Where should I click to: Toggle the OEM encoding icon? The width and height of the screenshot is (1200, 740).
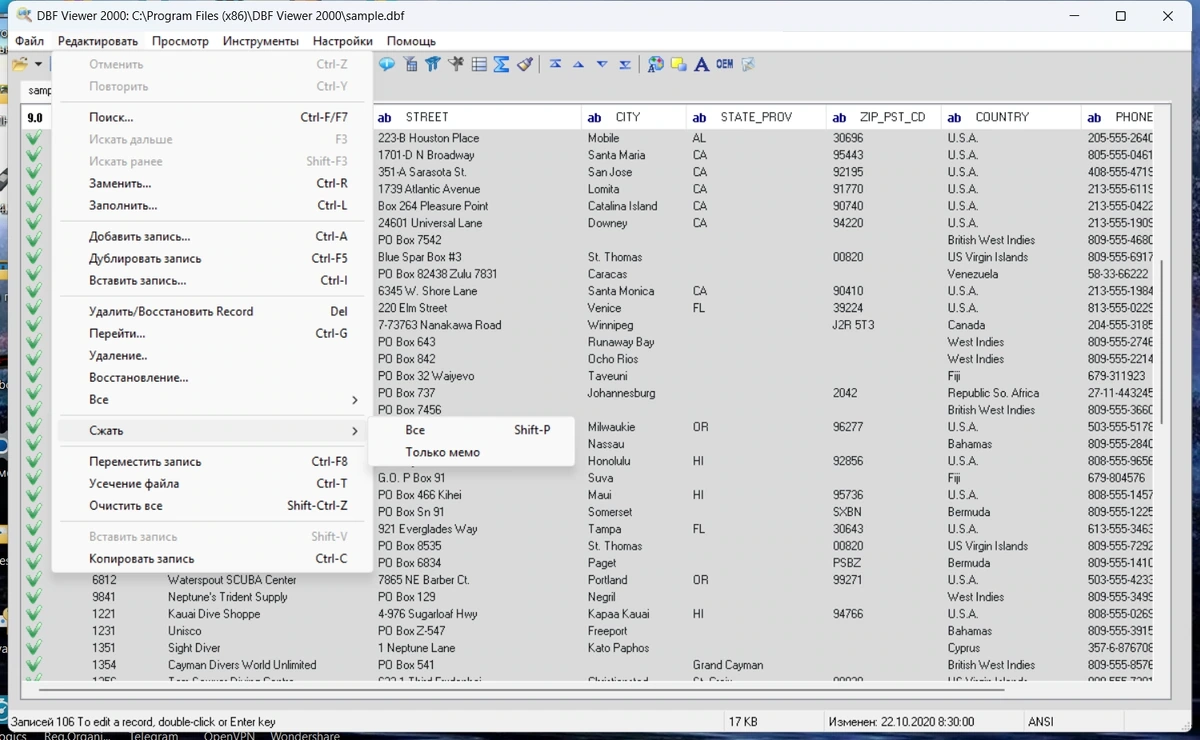click(725, 64)
